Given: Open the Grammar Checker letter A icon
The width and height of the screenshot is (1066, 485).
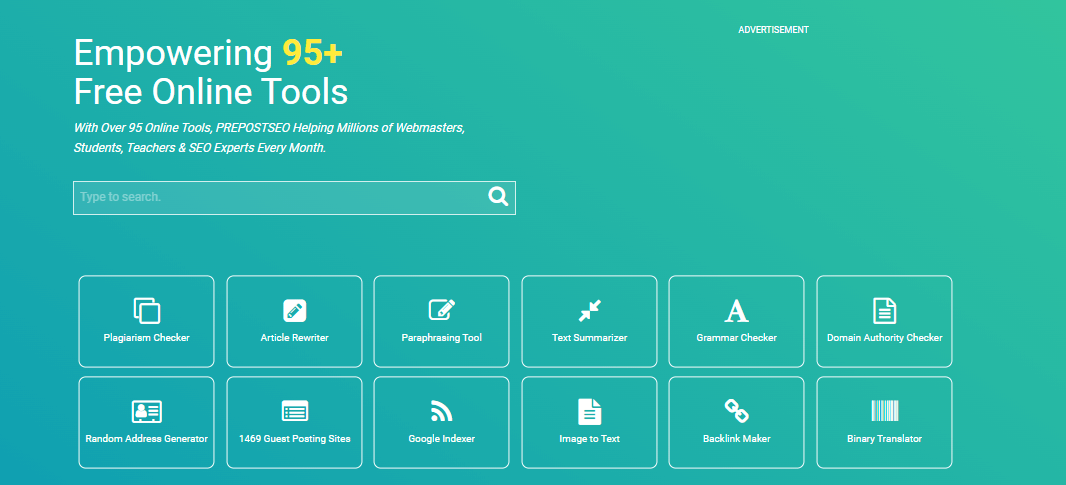Looking at the screenshot, I should click(736, 310).
